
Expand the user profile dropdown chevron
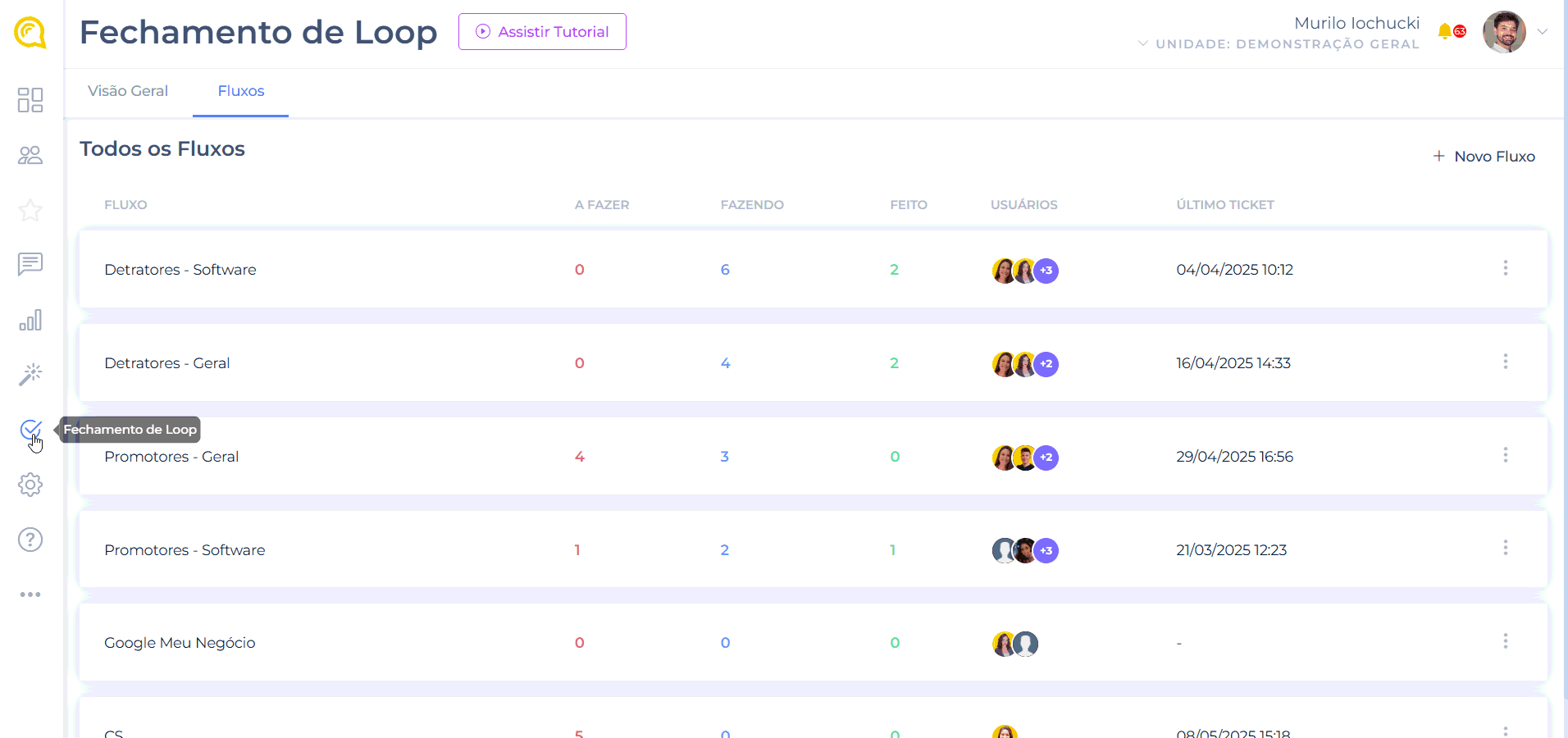[x=1543, y=32]
